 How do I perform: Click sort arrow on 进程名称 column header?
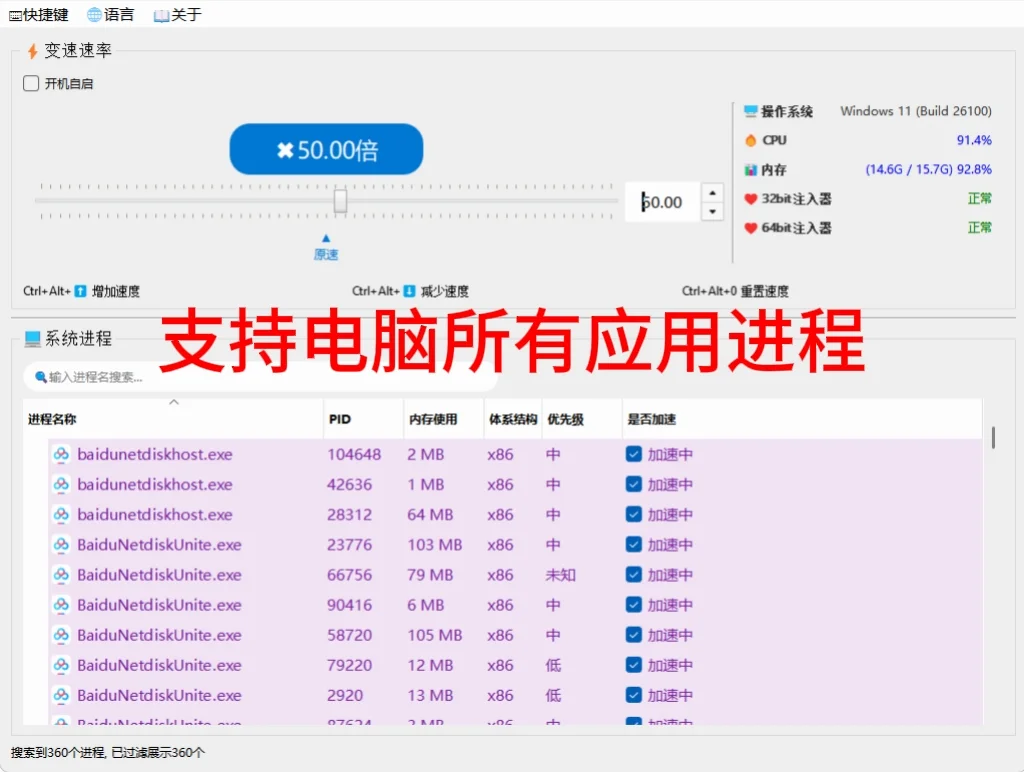(x=175, y=403)
